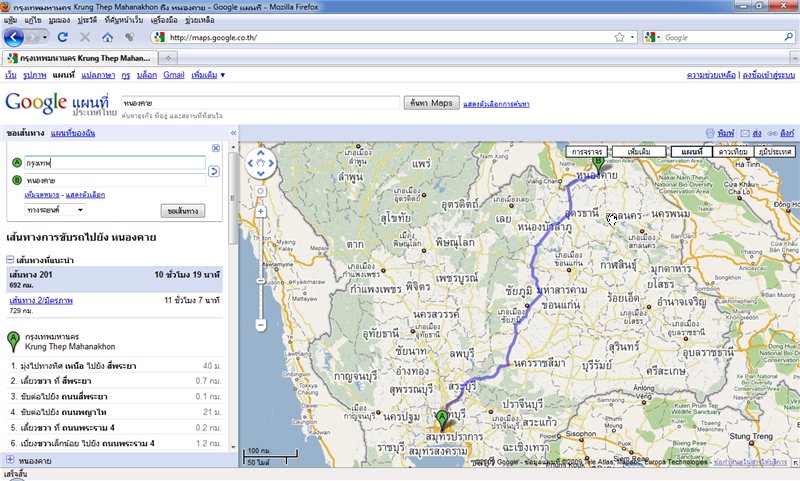Pan the map left with the left arrow
The image size is (800, 481).
point(250,163)
